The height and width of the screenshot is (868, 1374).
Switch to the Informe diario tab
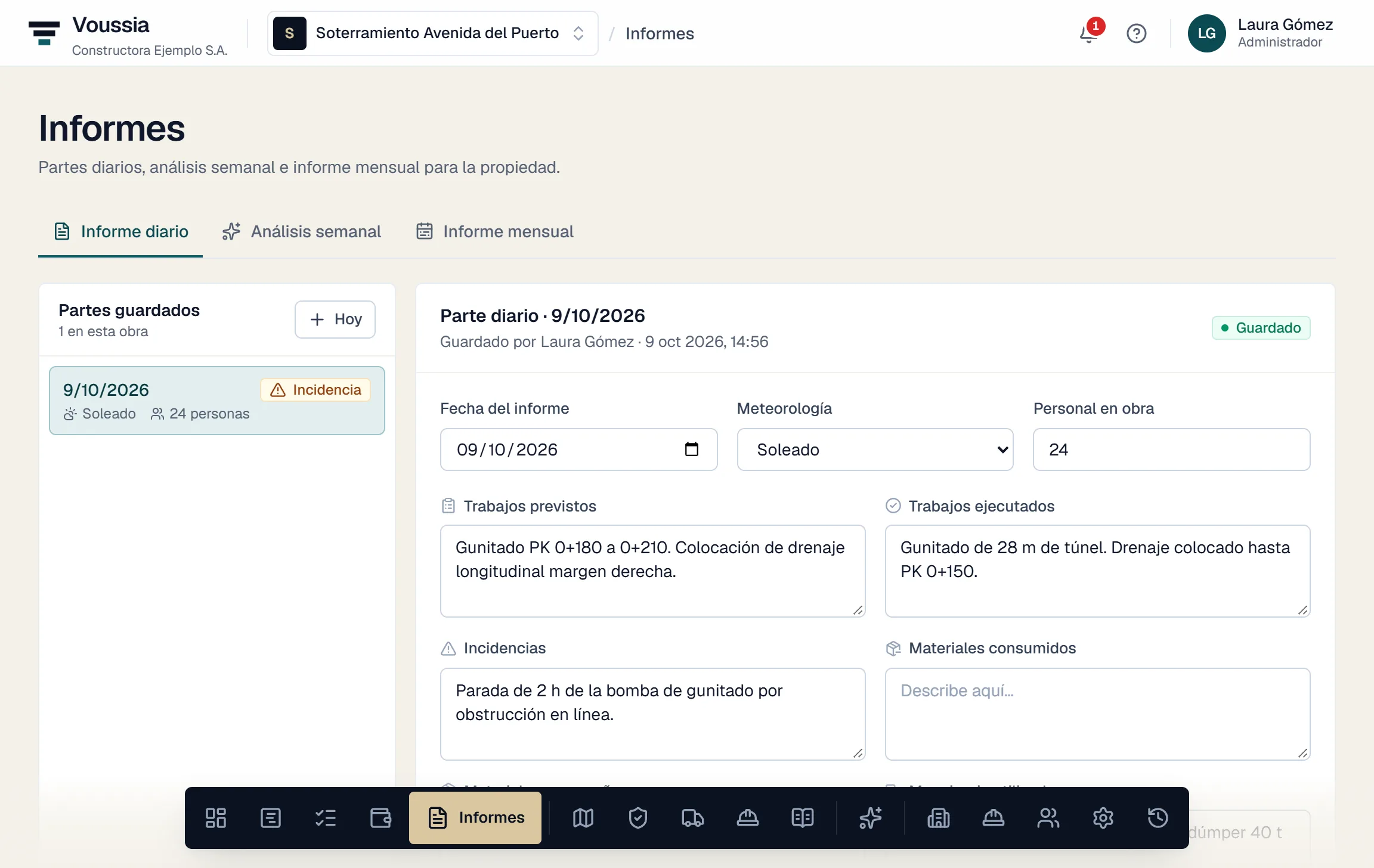[x=120, y=232]
